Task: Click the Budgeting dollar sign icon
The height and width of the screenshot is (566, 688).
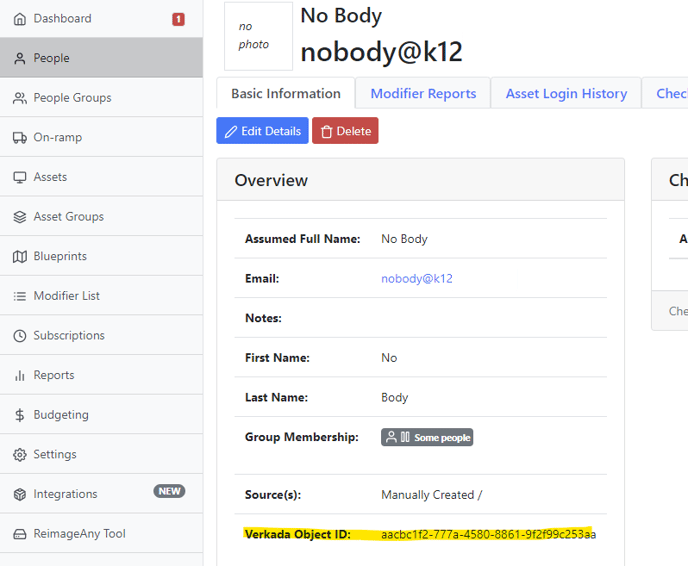Action: pyautogui.click(x=20, y=415)
